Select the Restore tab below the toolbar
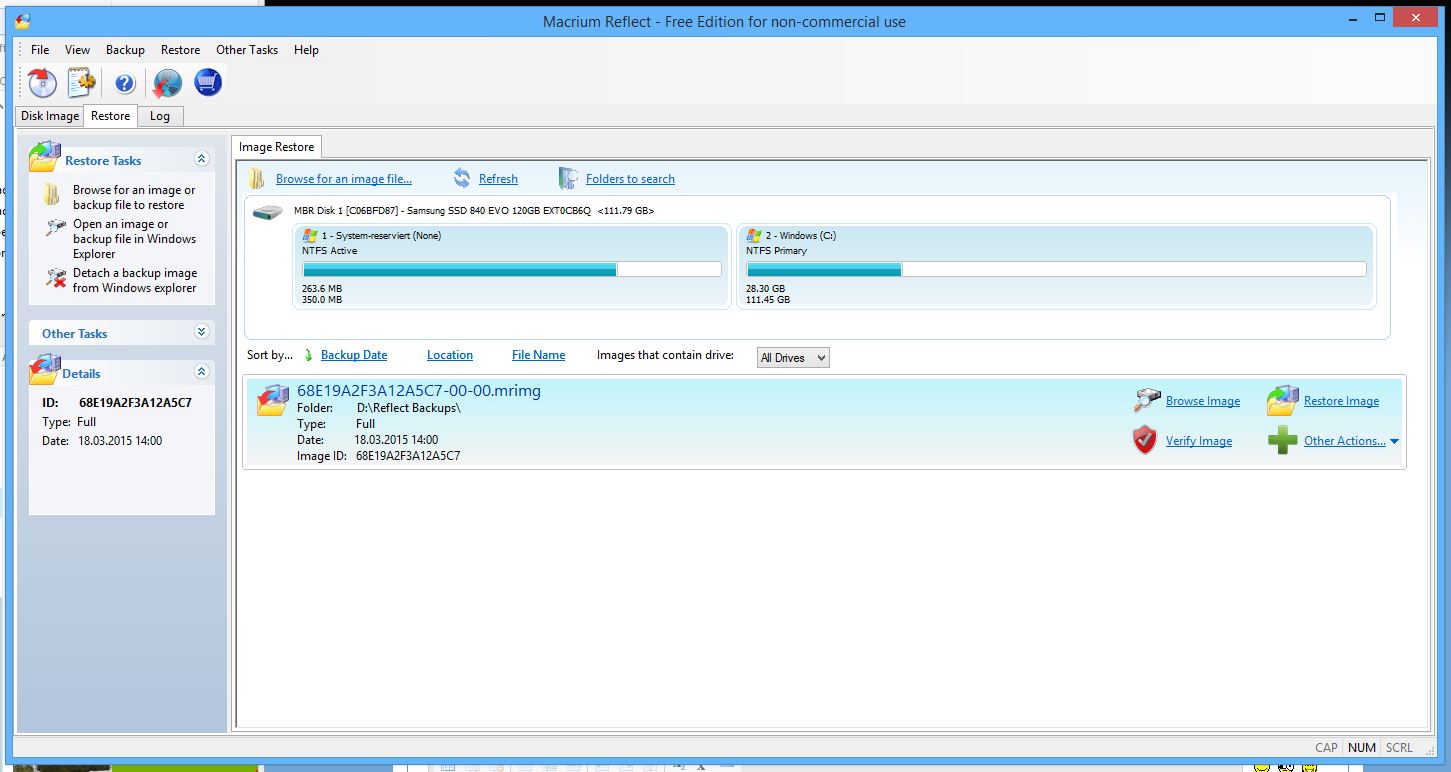The height and width of the screenshot is (772, 1451). [110, 115]
